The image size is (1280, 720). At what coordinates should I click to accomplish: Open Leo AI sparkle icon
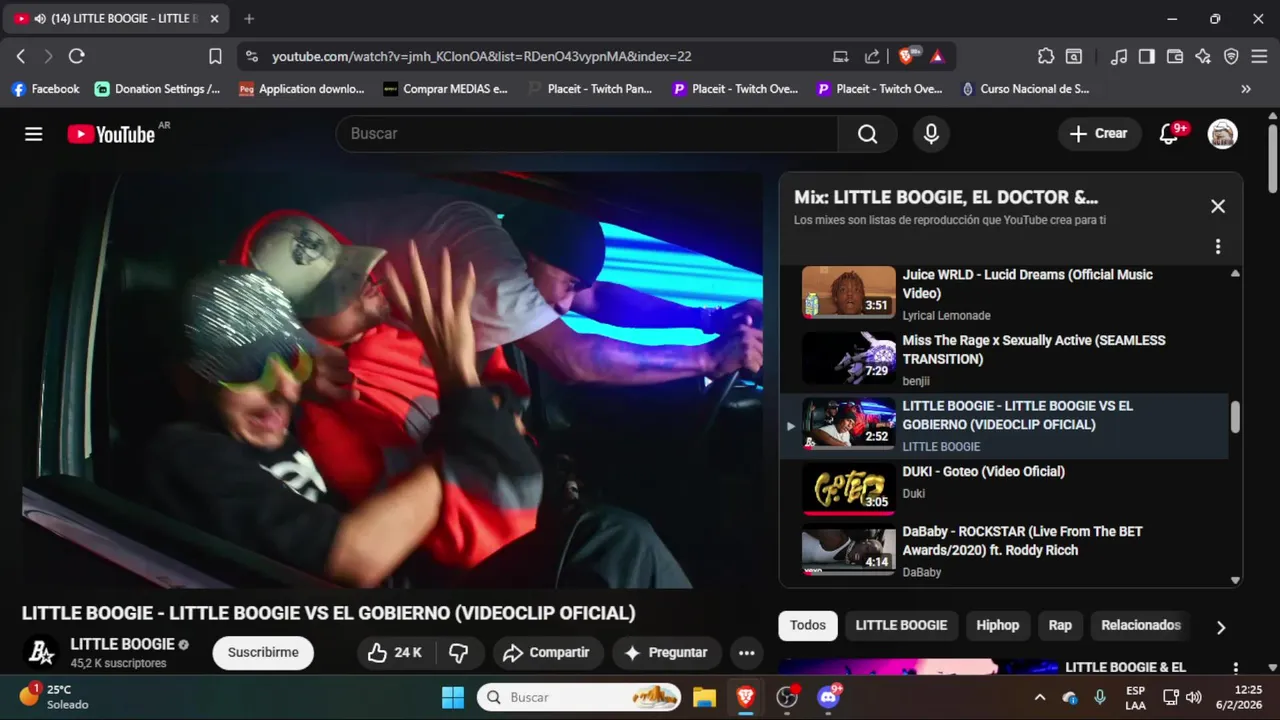1203,57
